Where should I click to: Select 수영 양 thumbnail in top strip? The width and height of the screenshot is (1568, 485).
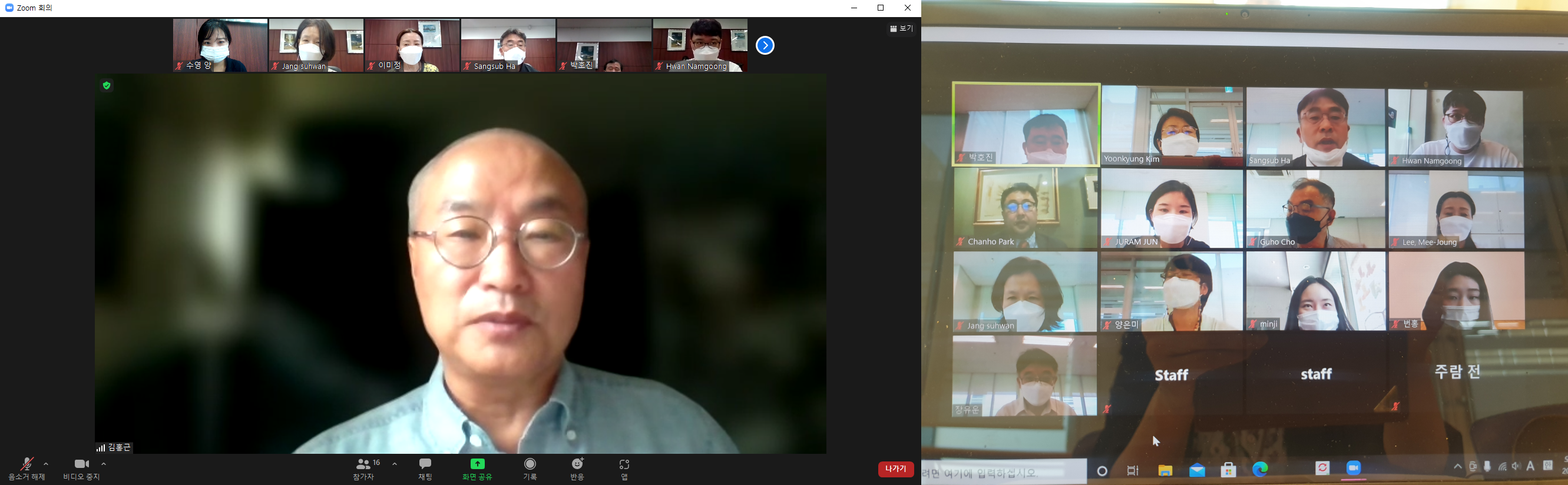tap(220, 45)
